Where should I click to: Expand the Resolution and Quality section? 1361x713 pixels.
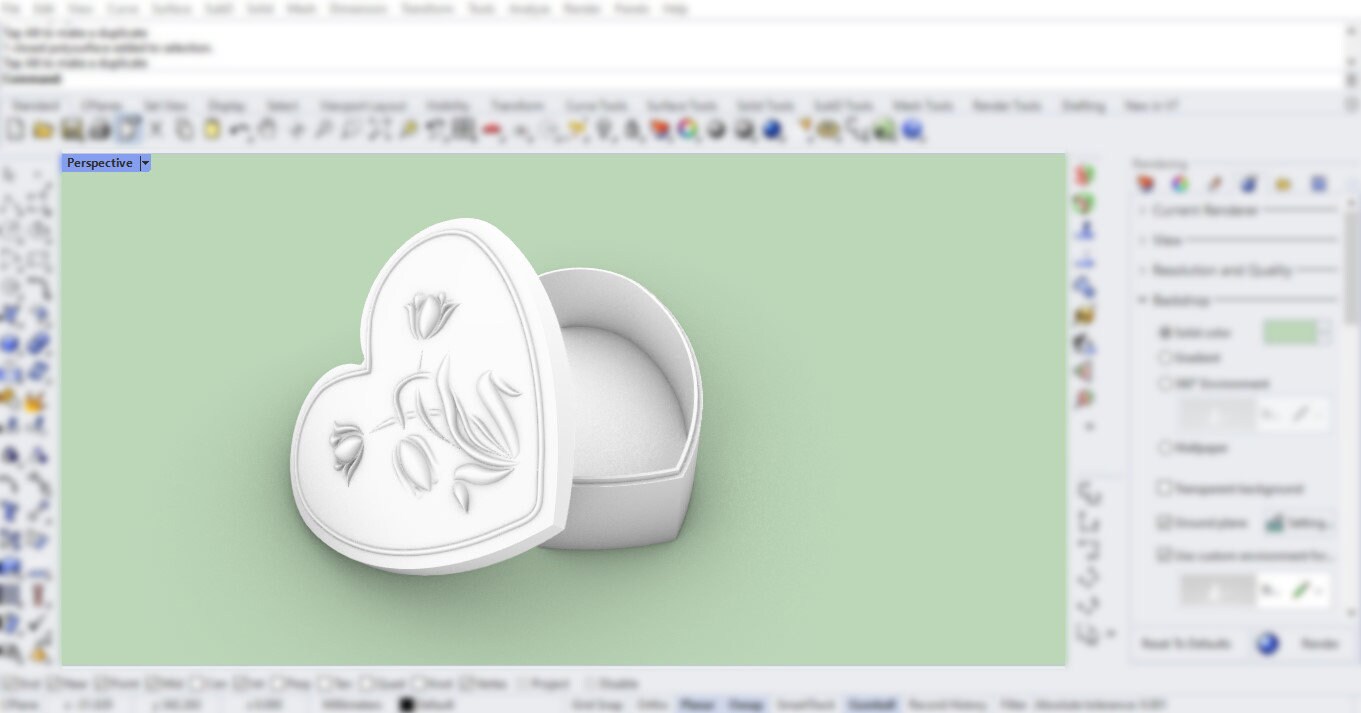click(x=1142, y=269)
